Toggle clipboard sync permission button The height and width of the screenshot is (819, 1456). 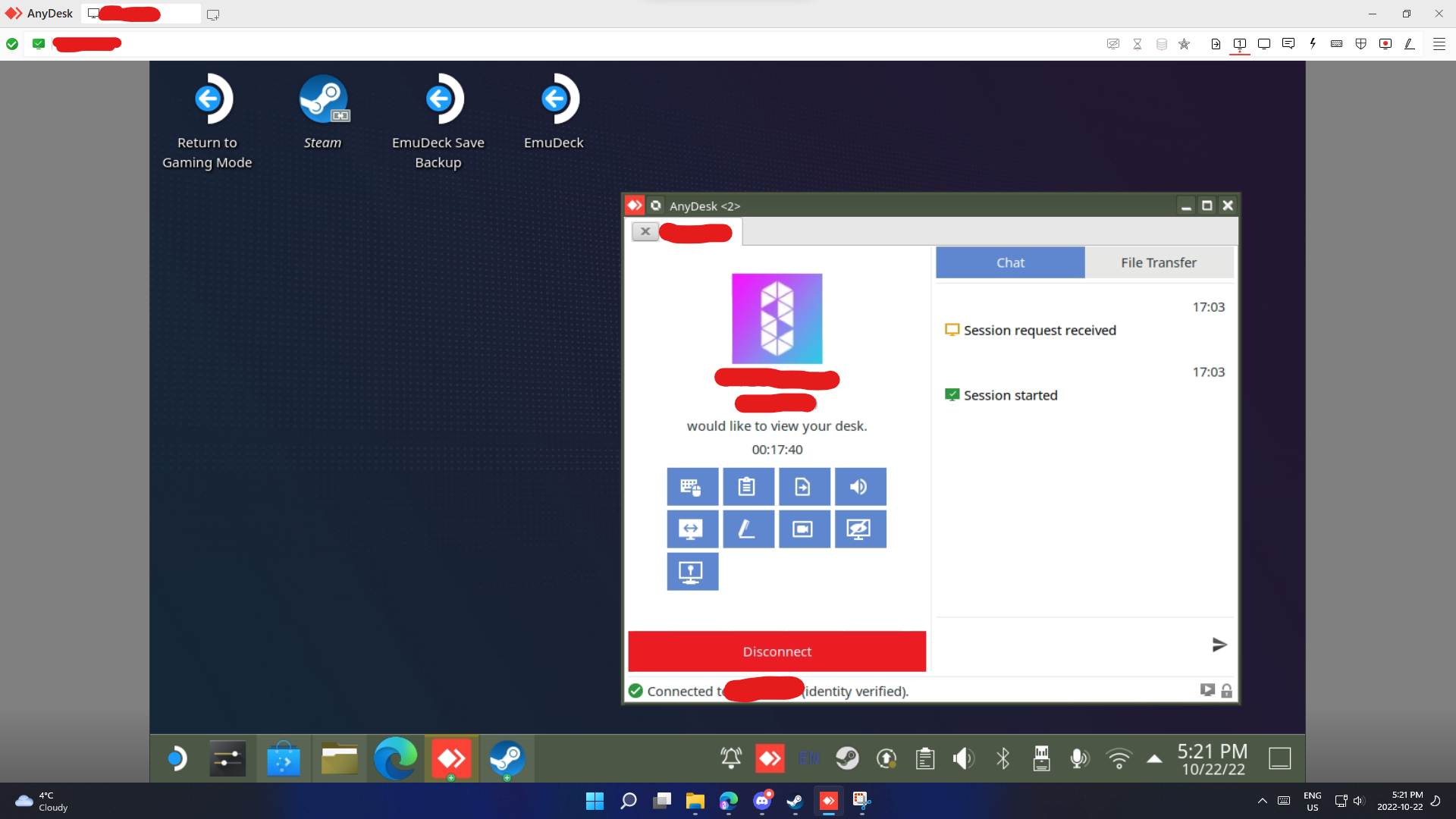tap(748, 487)
